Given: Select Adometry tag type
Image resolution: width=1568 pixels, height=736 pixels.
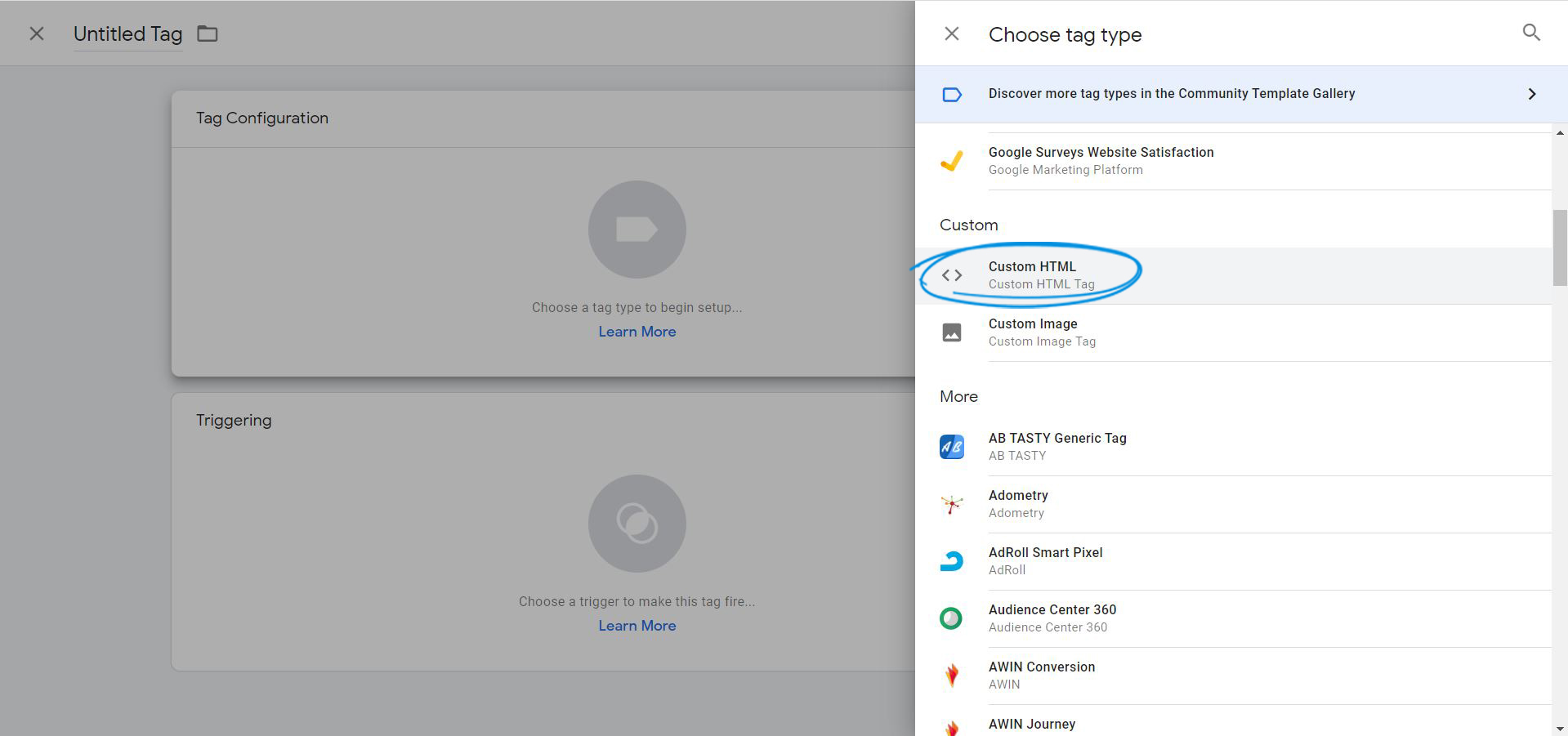Looking at the screenshot, I should [1233, 504].
